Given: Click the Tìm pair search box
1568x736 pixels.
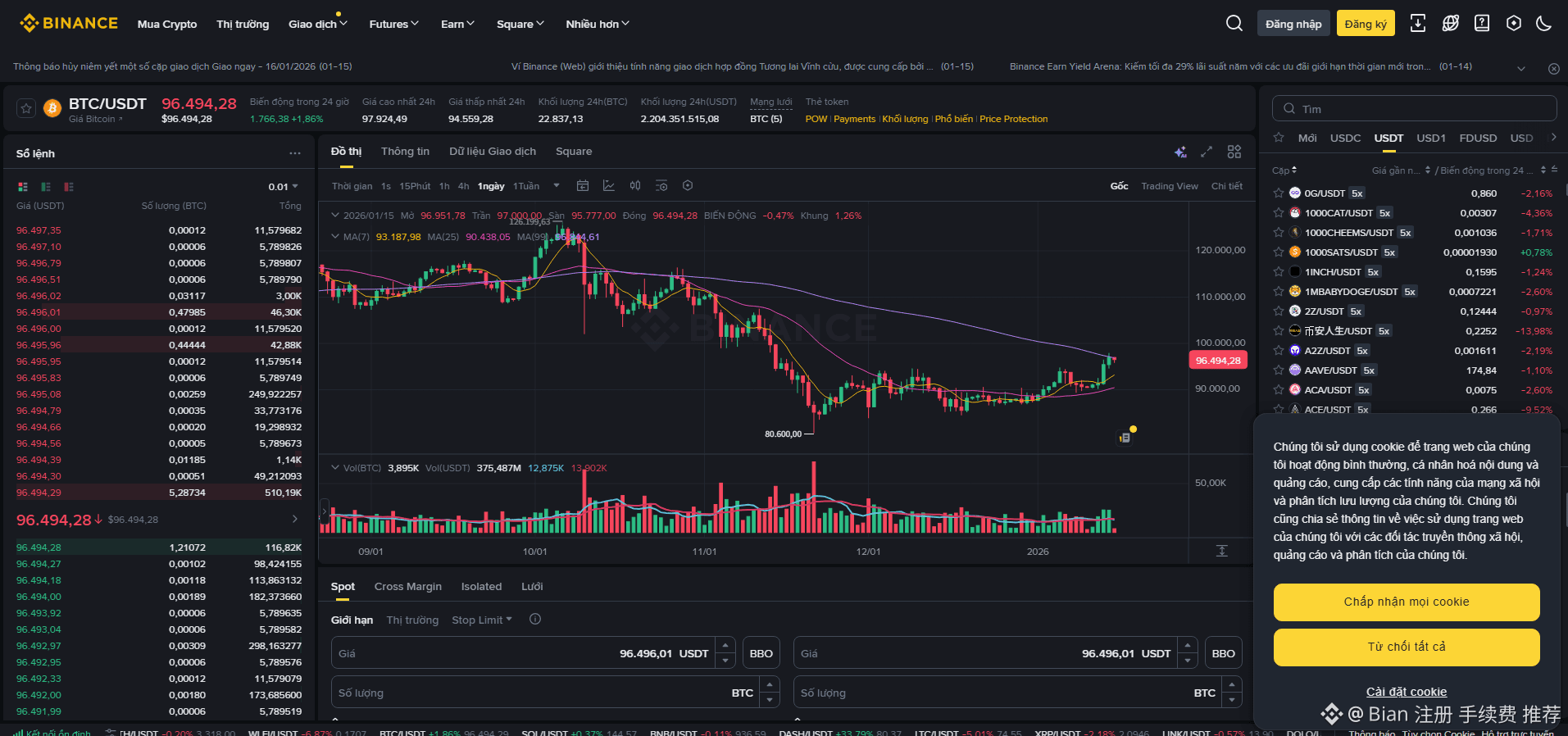Looking at the screenshot, I should pyautogui.click(x=1414, y=109).
